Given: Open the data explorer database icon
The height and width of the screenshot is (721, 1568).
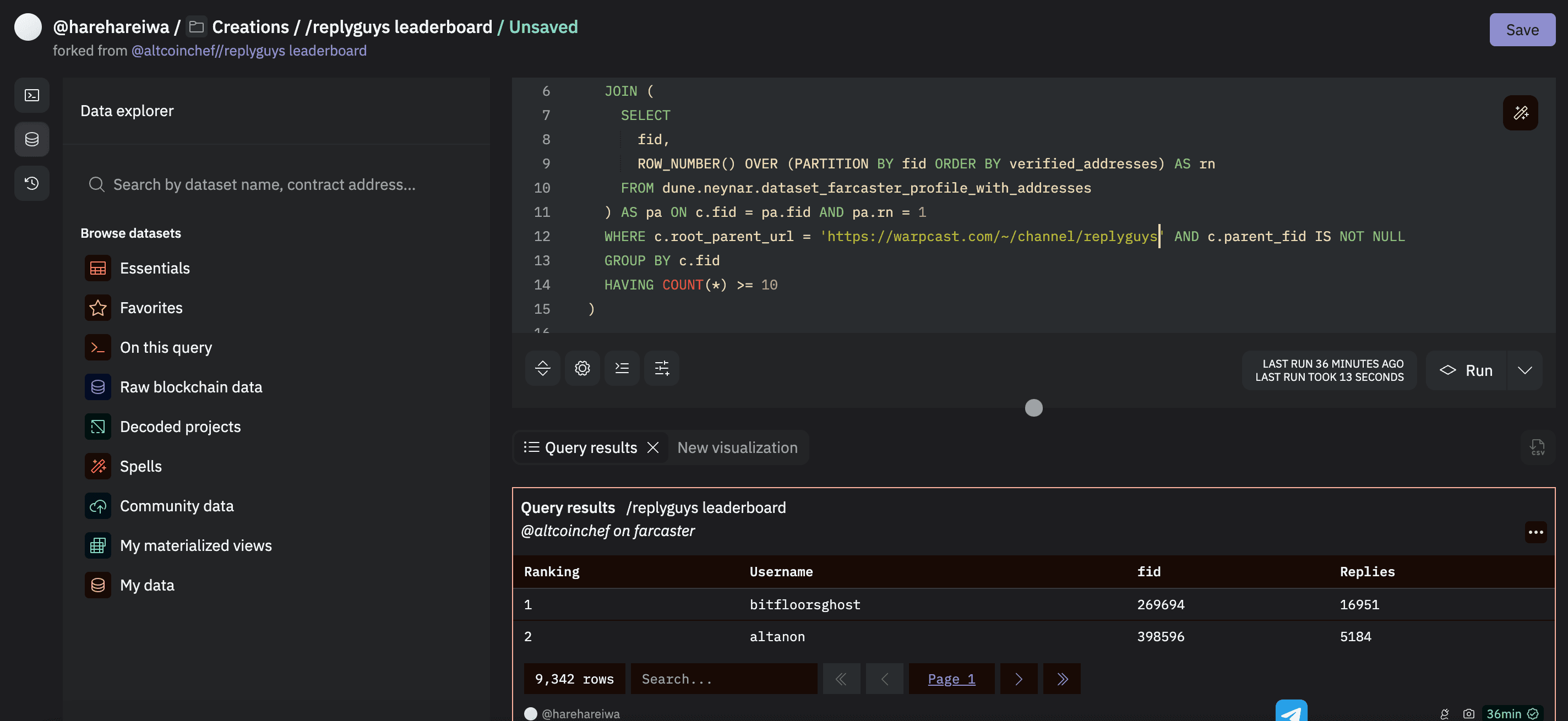Looking at the screenshot, I should pyautogui.click(x=31, y=139).
